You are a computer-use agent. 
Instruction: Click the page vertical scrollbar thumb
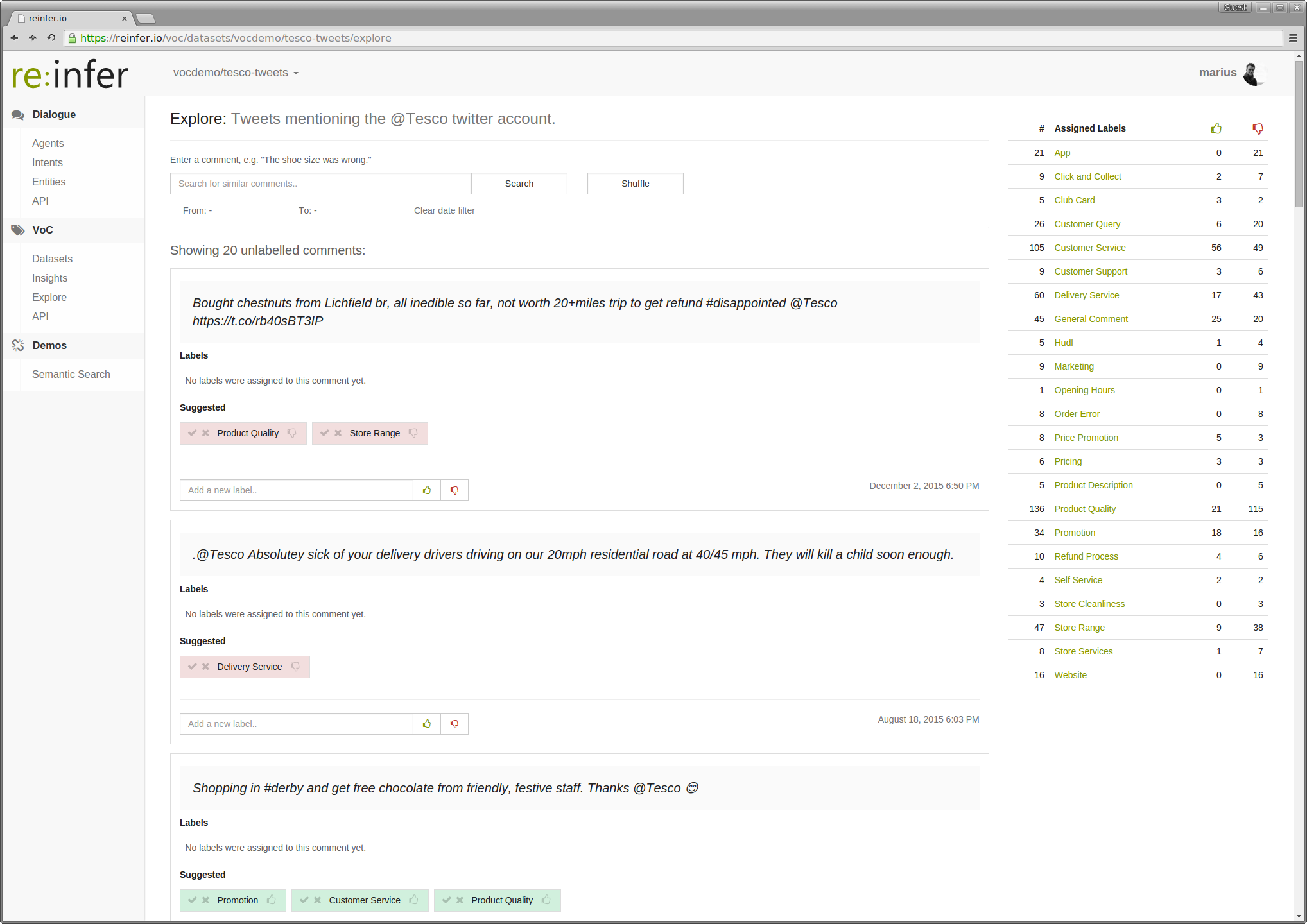(x=1299, y=135)
